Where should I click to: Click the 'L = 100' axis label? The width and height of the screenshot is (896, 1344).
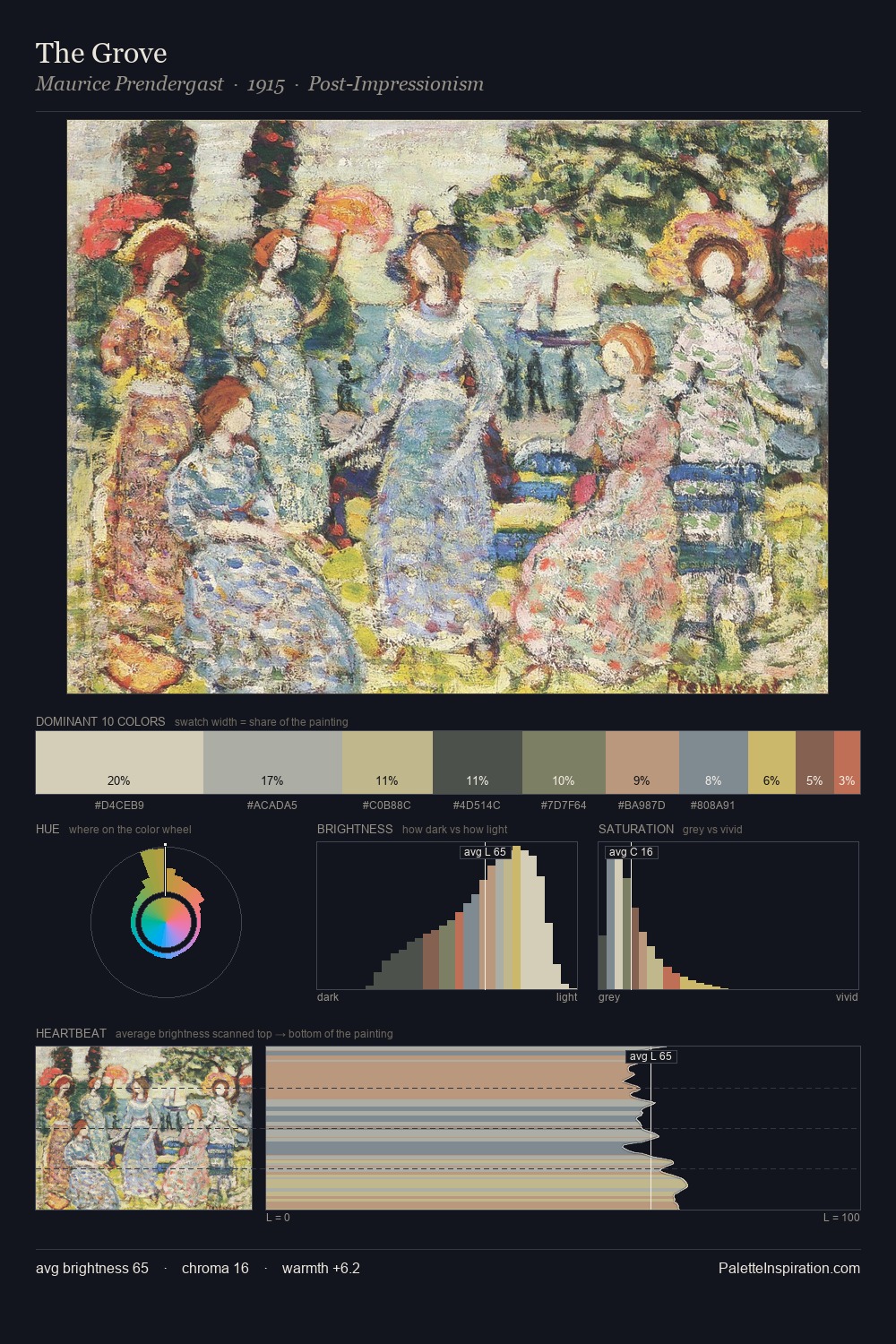[x=841, y=1218]
